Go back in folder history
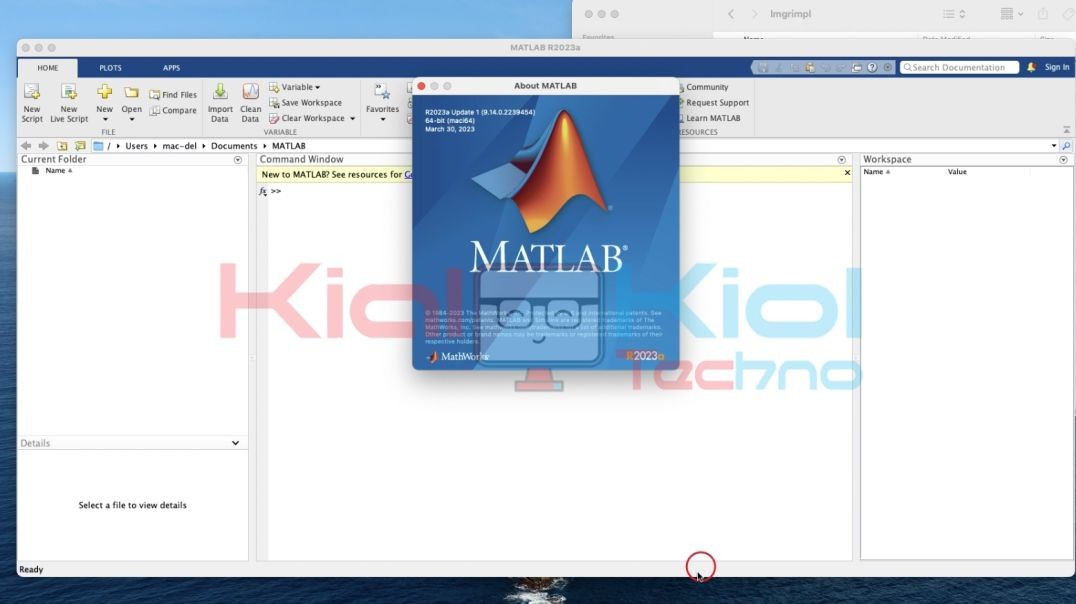1076x604 pixels. pyautogui.click(x=26, y=146)
